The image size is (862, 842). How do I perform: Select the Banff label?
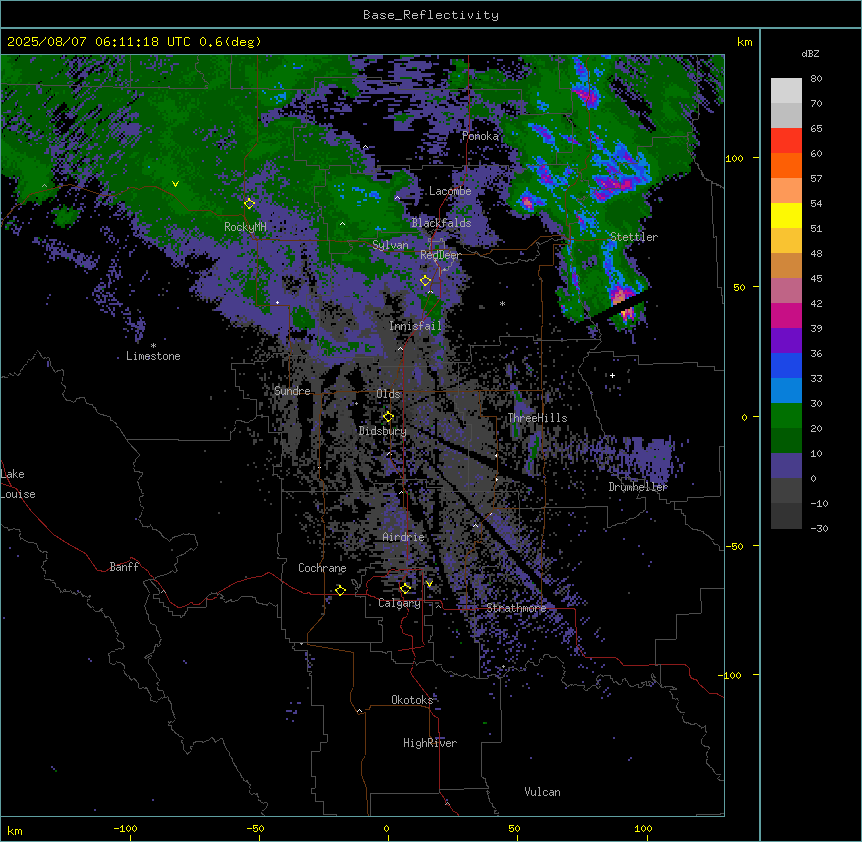(124, 567)
